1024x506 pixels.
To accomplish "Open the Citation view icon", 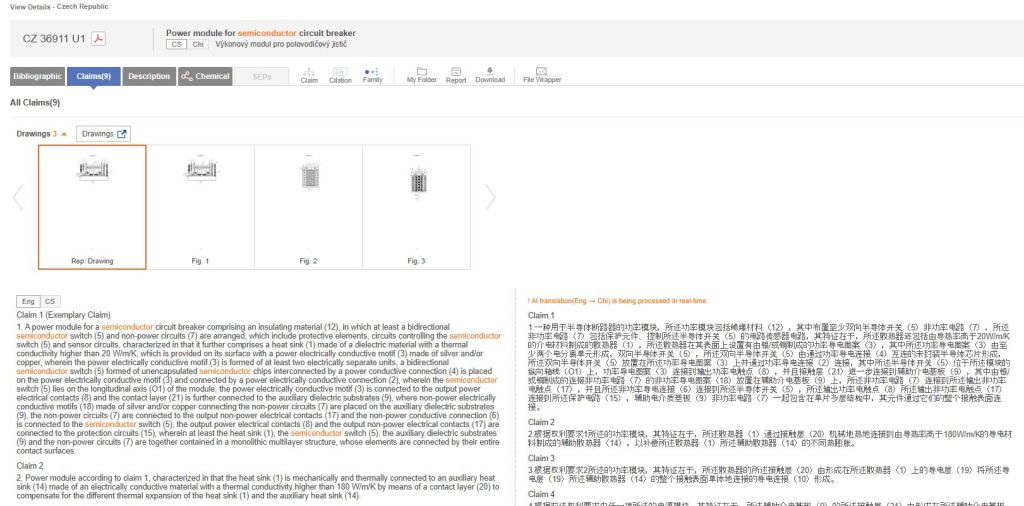I will [x=340, y=75].
